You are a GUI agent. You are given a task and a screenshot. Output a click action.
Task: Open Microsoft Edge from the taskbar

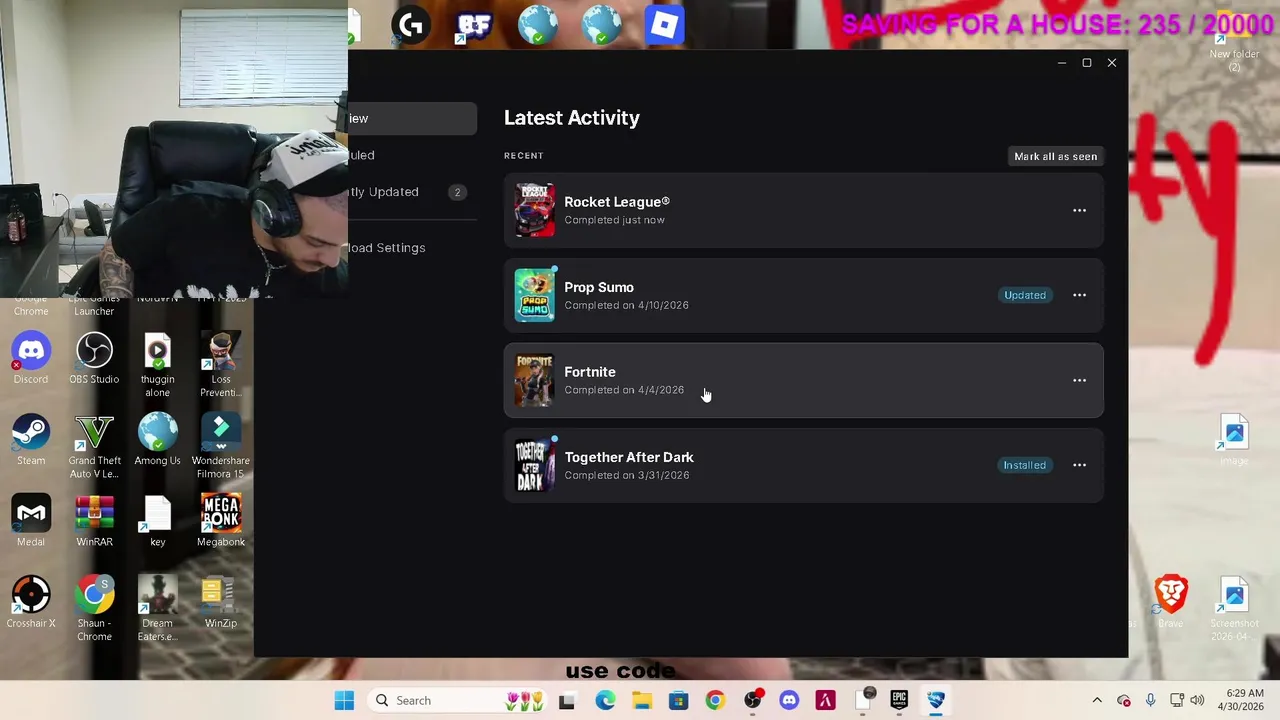605,700
